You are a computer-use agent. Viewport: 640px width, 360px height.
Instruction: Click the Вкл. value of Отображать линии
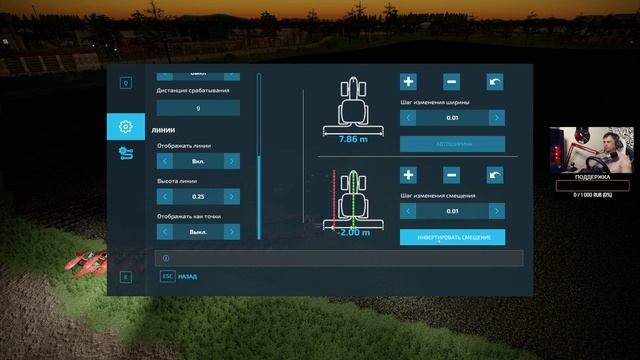pyautogui.click(x=198, y=161)
